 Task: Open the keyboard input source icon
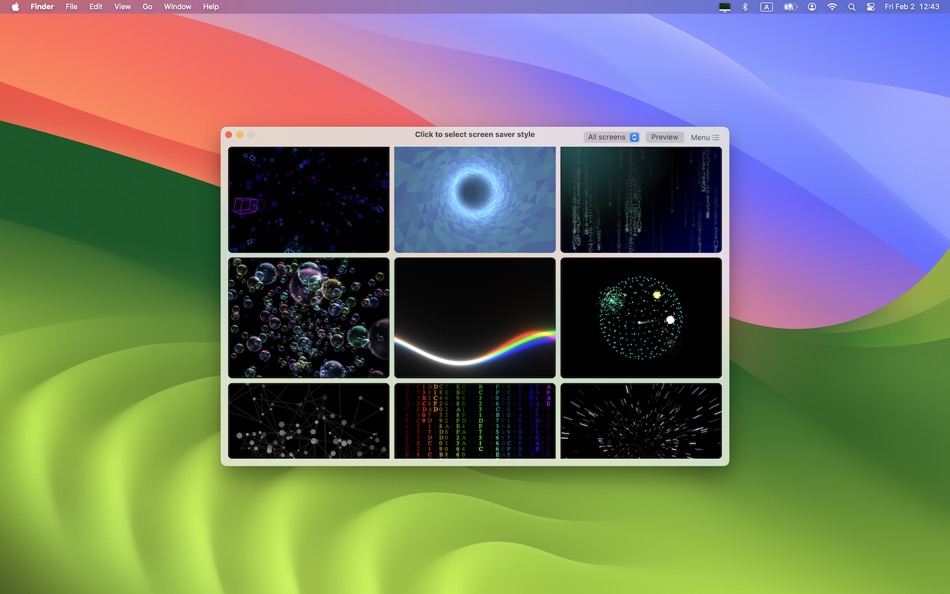[x=766, y=7]
